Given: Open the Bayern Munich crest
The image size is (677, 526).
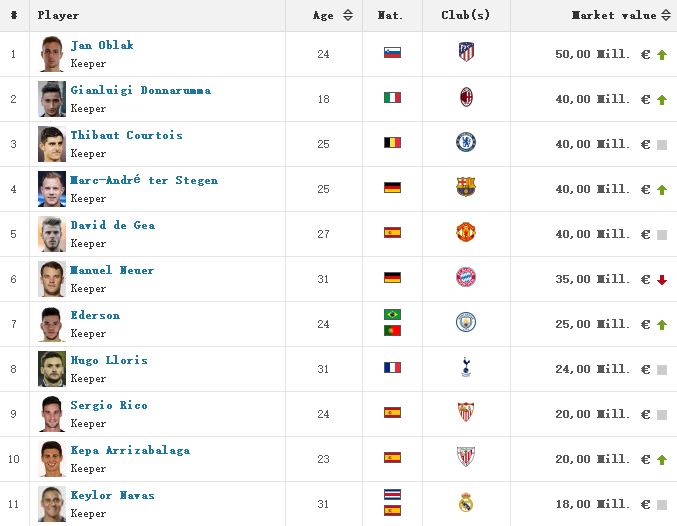Looking at the screenshot, I should point(466,277).
